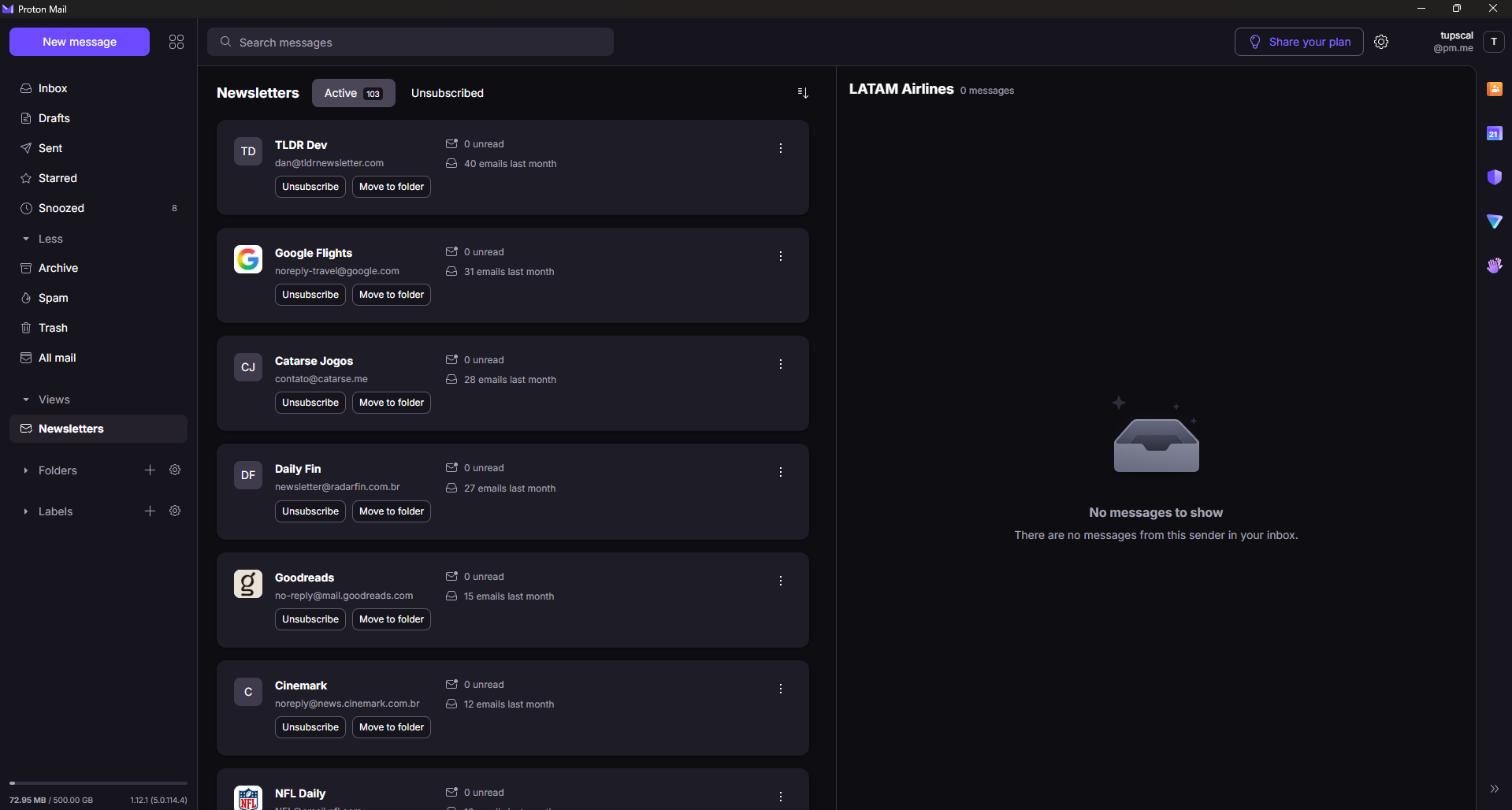
Task: Open more options for Catarse Jogos
Action: pyautogui.click(x=781, y=364)
